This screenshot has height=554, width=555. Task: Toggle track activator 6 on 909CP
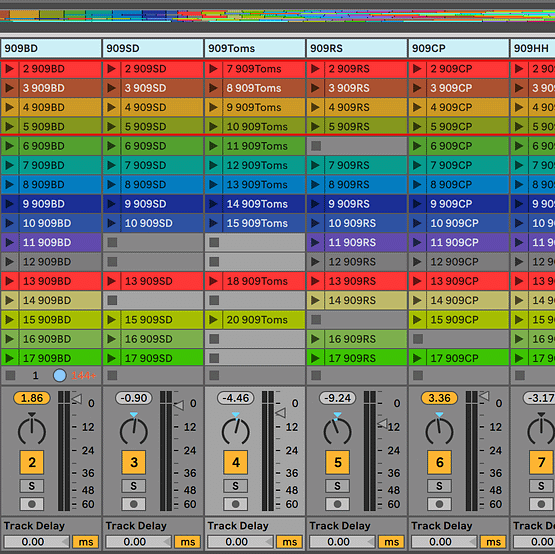coord(440,462)
